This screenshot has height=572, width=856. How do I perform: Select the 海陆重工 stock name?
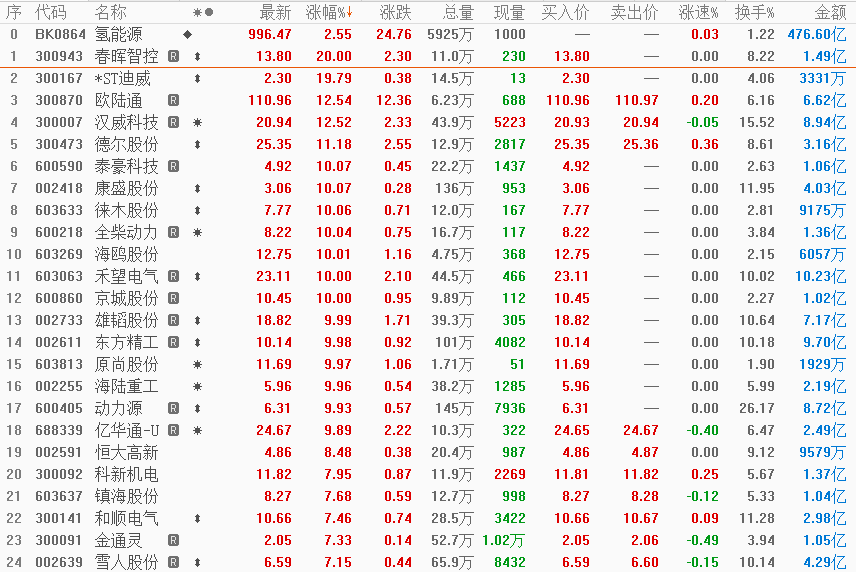click(126, 386)
